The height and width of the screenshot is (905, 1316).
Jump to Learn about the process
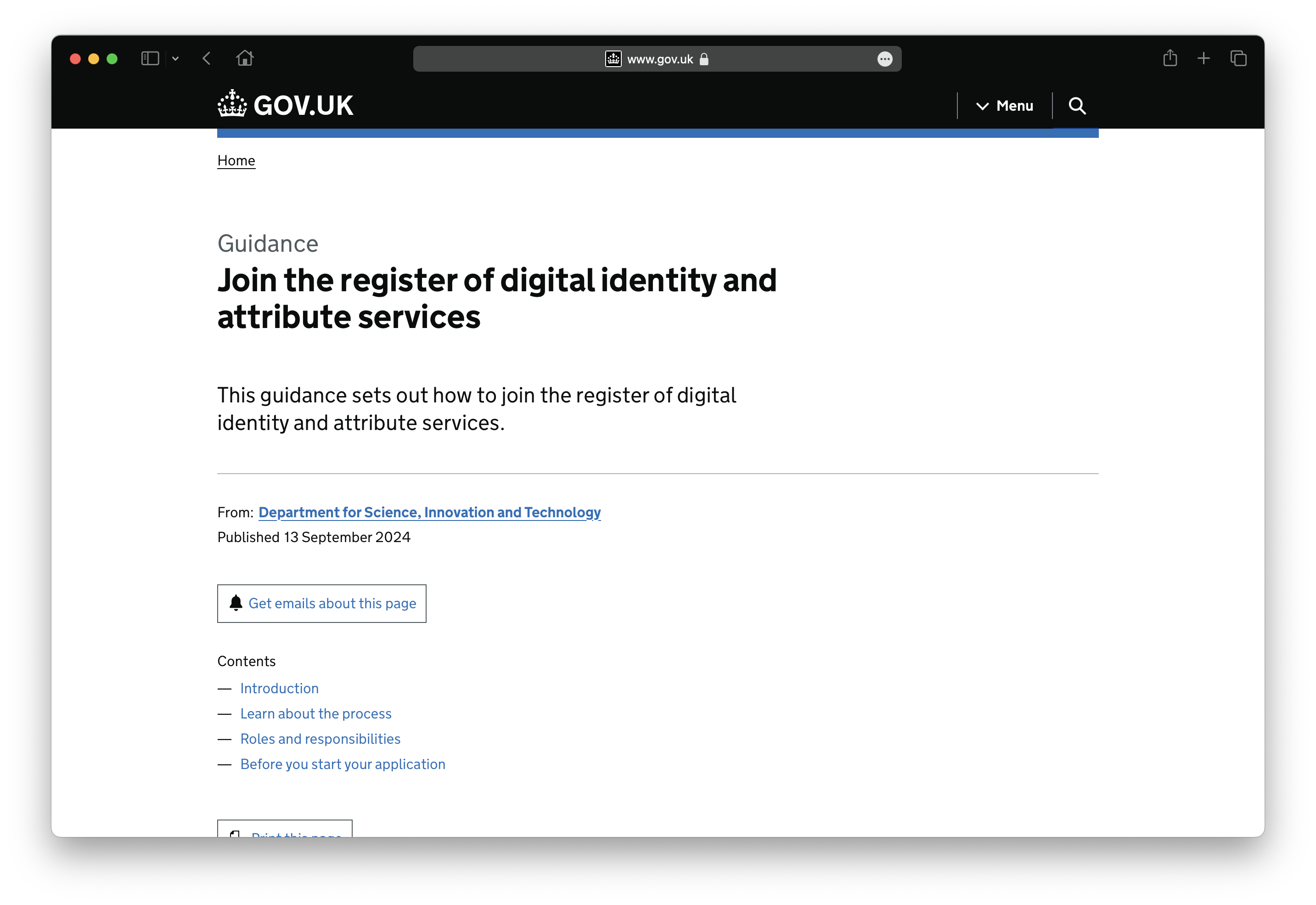click(x=315, y=713)
